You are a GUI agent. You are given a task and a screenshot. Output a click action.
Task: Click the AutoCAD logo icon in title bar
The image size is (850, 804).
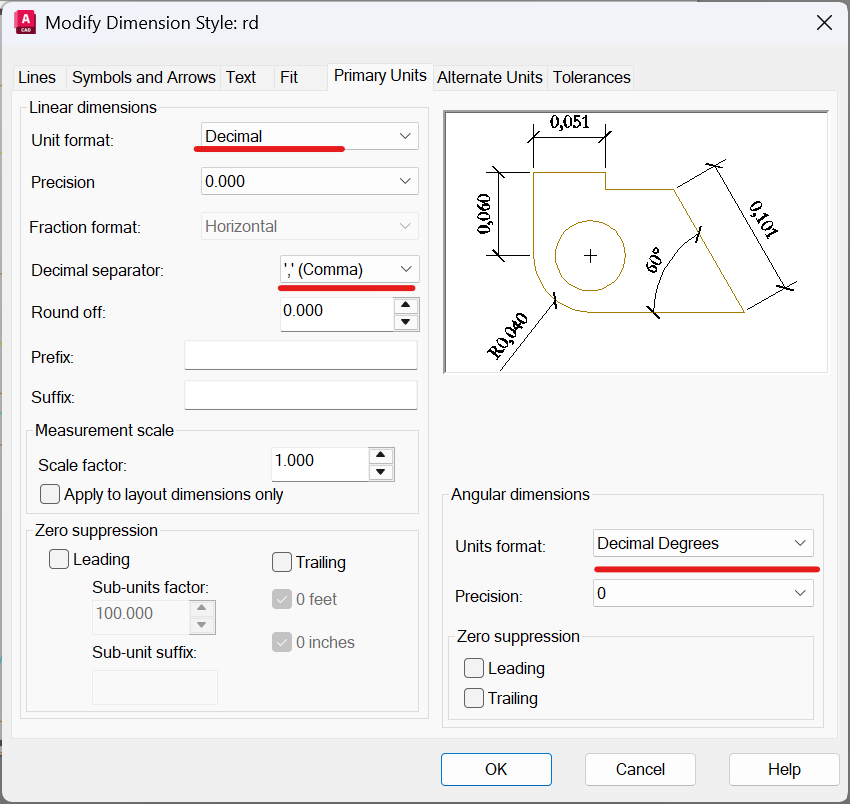point(25,22)
